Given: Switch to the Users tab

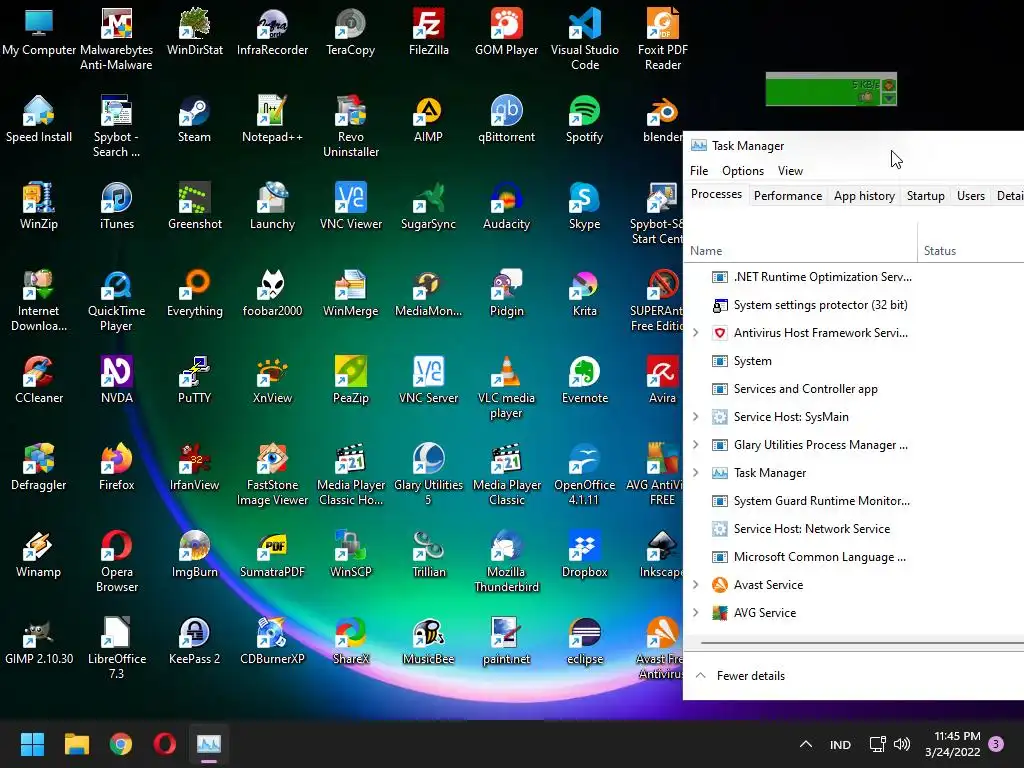Looking at the screenshot, I should coord(970,196).
